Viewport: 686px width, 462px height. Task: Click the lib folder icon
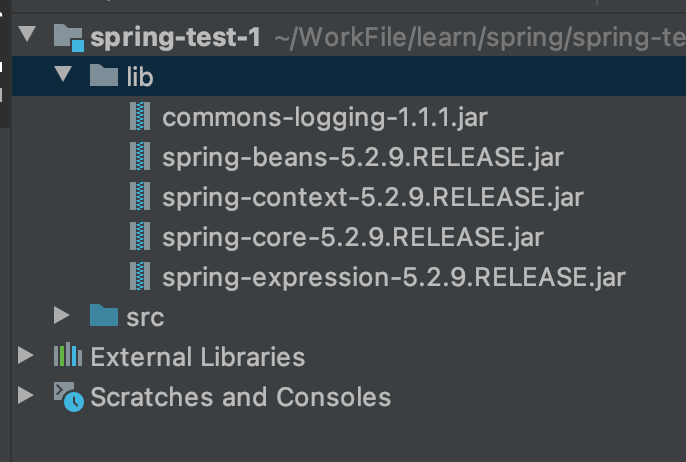103,76
